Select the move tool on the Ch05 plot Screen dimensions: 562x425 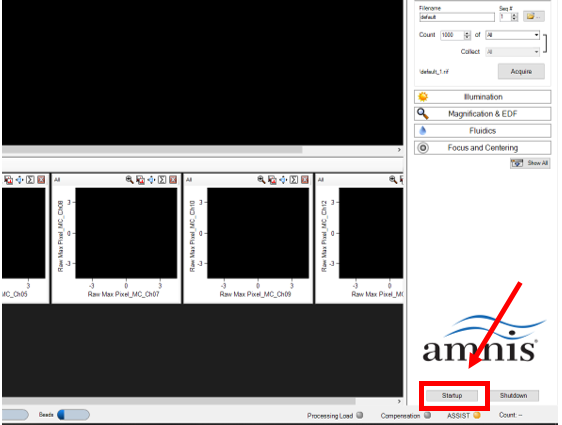point(19,180)
